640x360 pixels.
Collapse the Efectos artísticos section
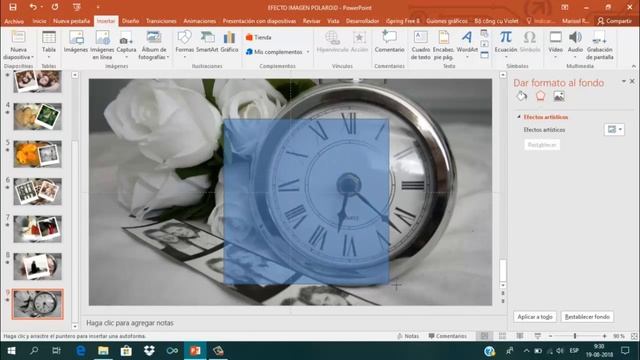click(x=519, y=117)
